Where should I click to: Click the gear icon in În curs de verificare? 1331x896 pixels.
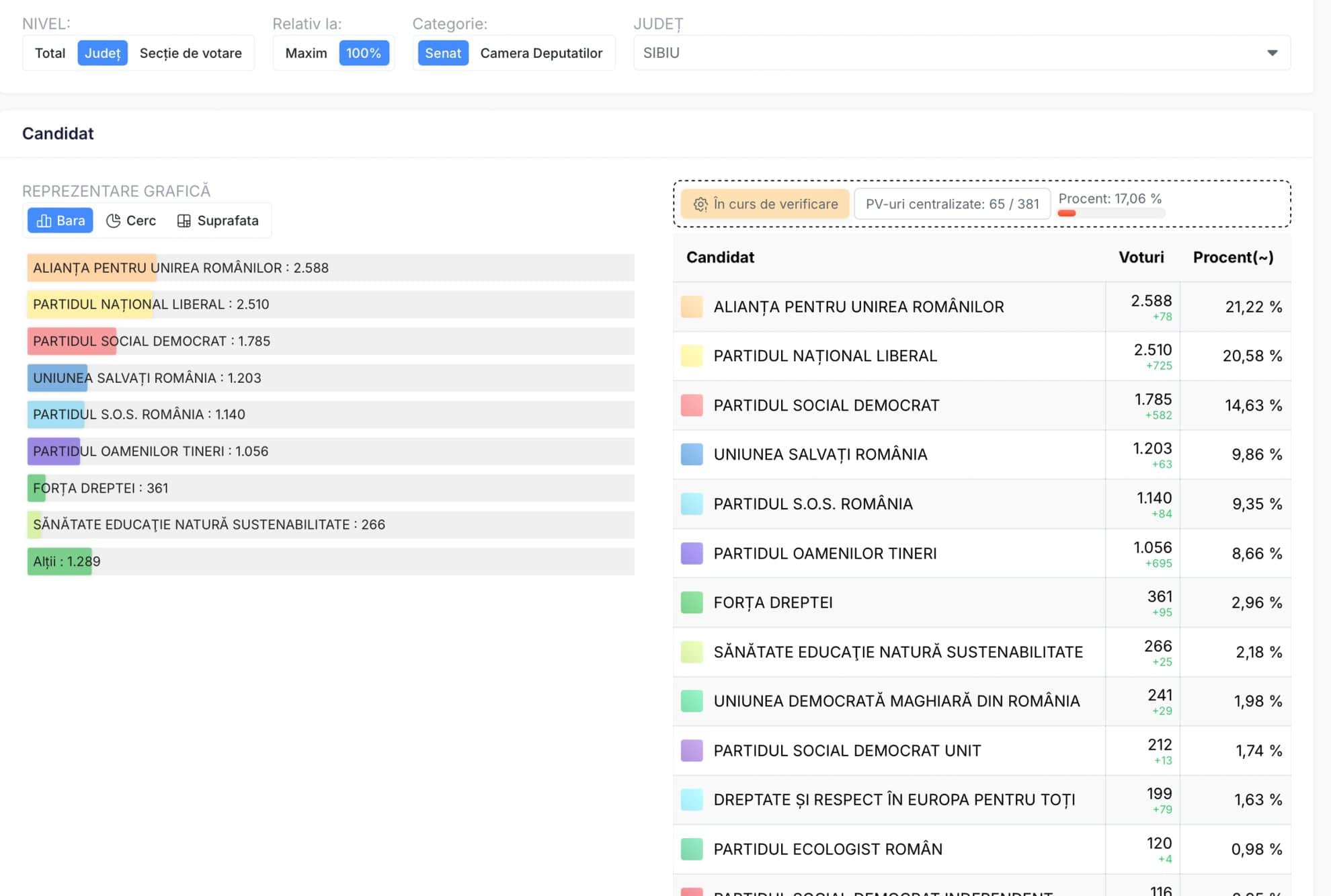pos(700,204)
